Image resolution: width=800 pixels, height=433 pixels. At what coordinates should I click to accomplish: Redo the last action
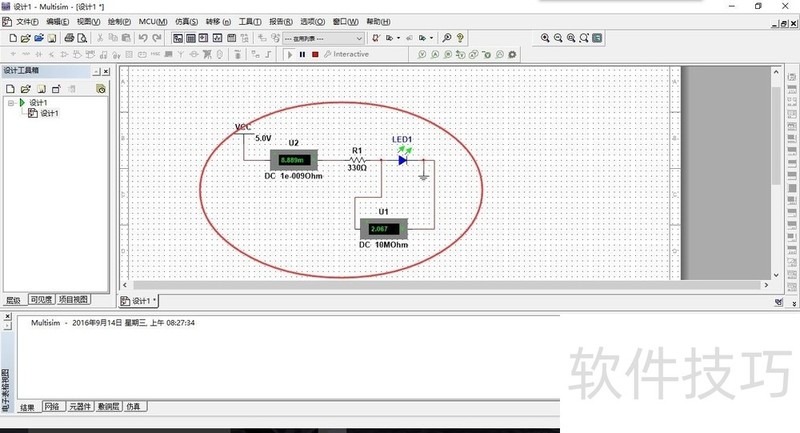click(x=157, y=38)
